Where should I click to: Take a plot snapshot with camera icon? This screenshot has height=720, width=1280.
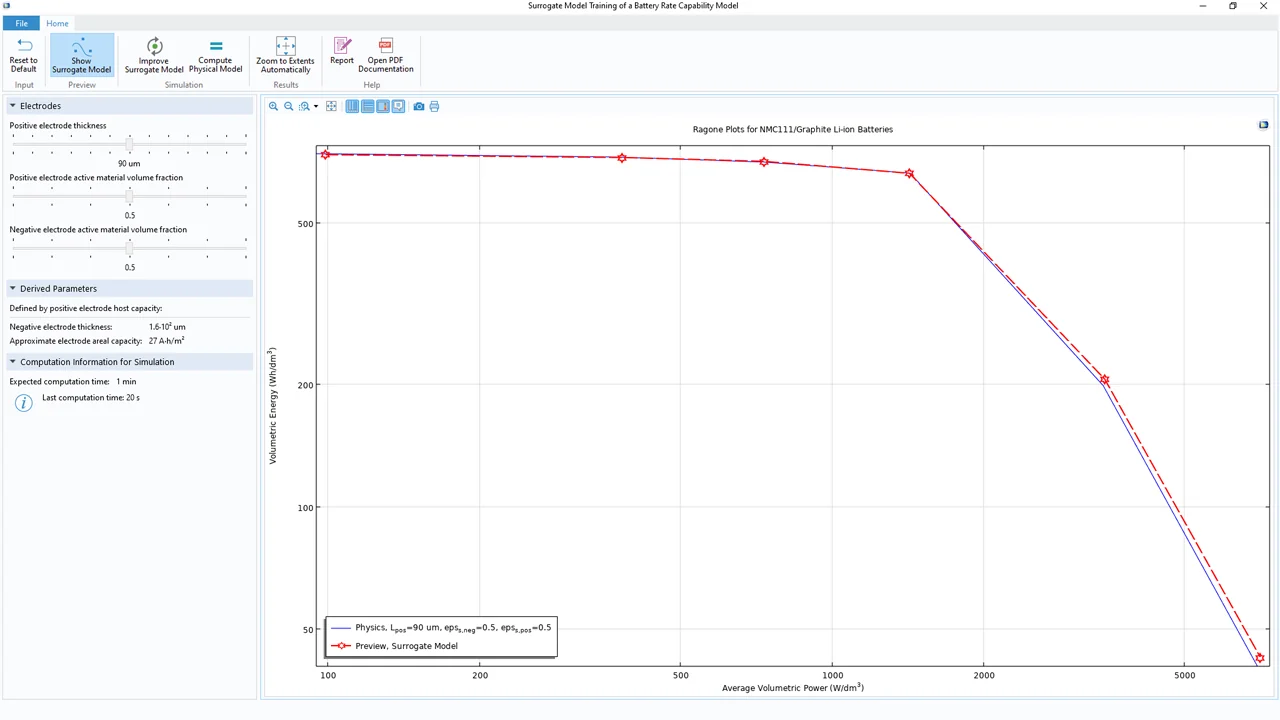(x=419, y=106)
